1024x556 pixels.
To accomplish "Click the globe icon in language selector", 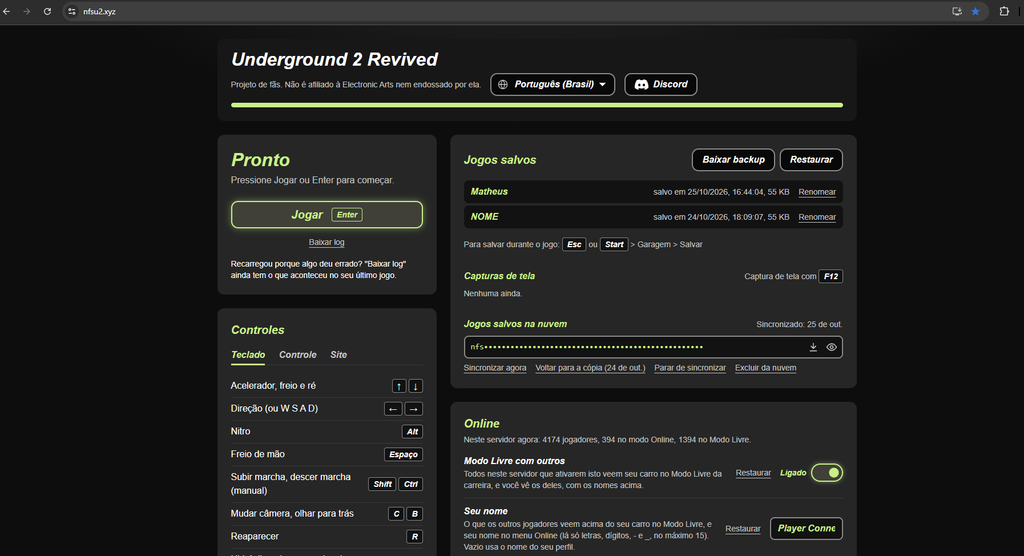I will [x=503, y=84].
